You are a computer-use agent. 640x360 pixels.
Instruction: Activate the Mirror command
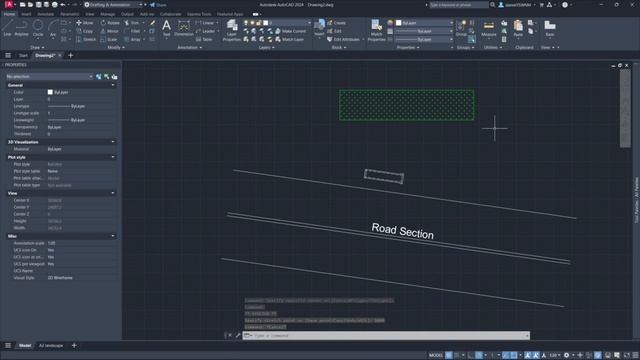click(x=109, y=31)
